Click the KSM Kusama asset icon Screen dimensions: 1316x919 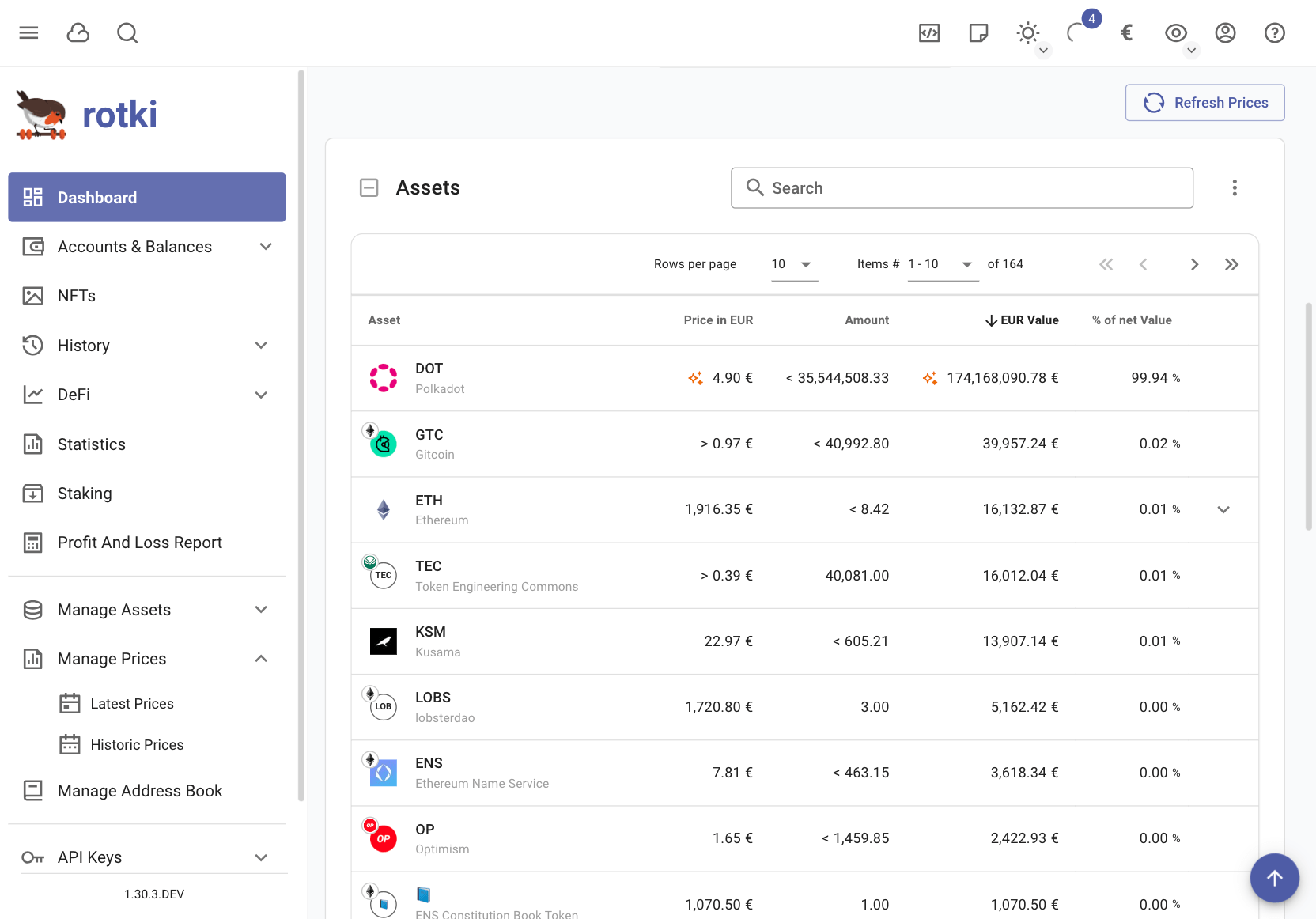click(384, 641)
